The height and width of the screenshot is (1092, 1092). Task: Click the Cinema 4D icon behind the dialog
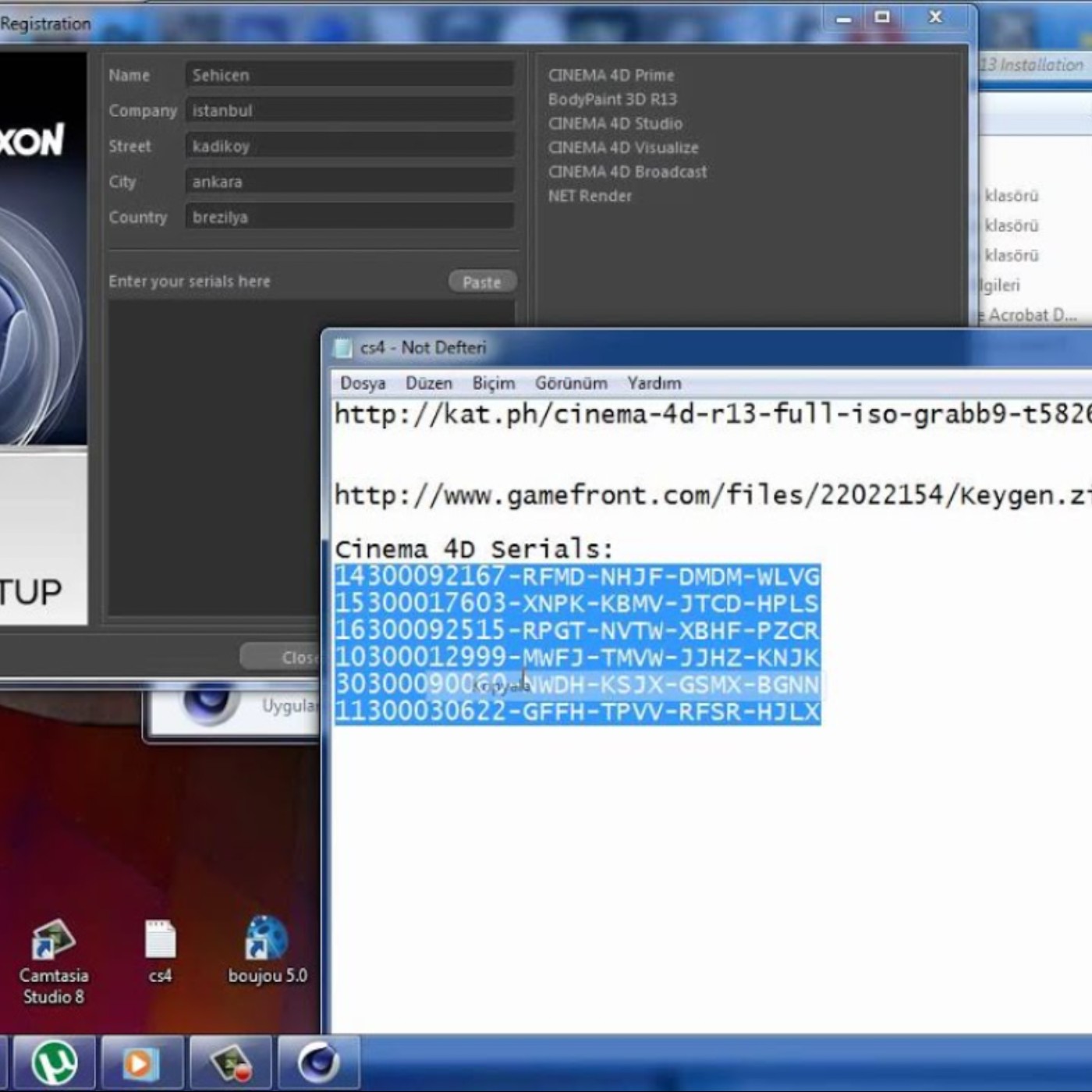pos(209,704)
